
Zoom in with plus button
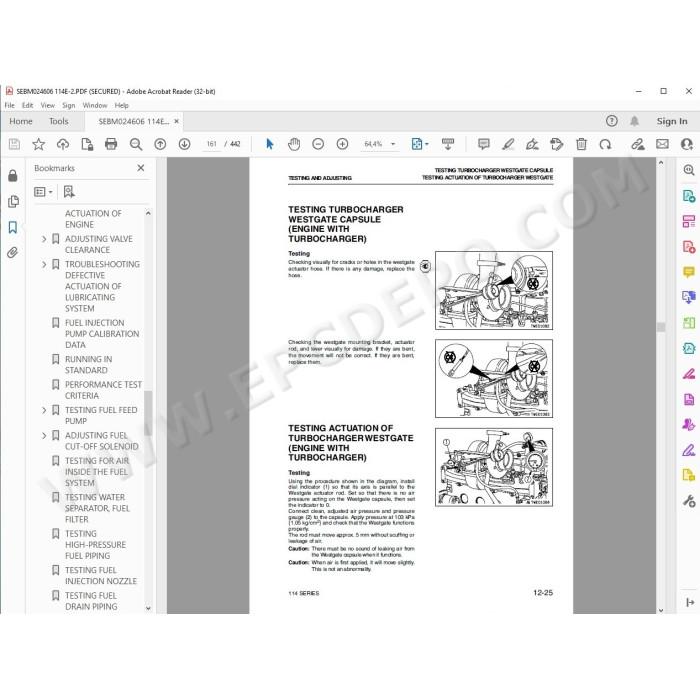342,144
